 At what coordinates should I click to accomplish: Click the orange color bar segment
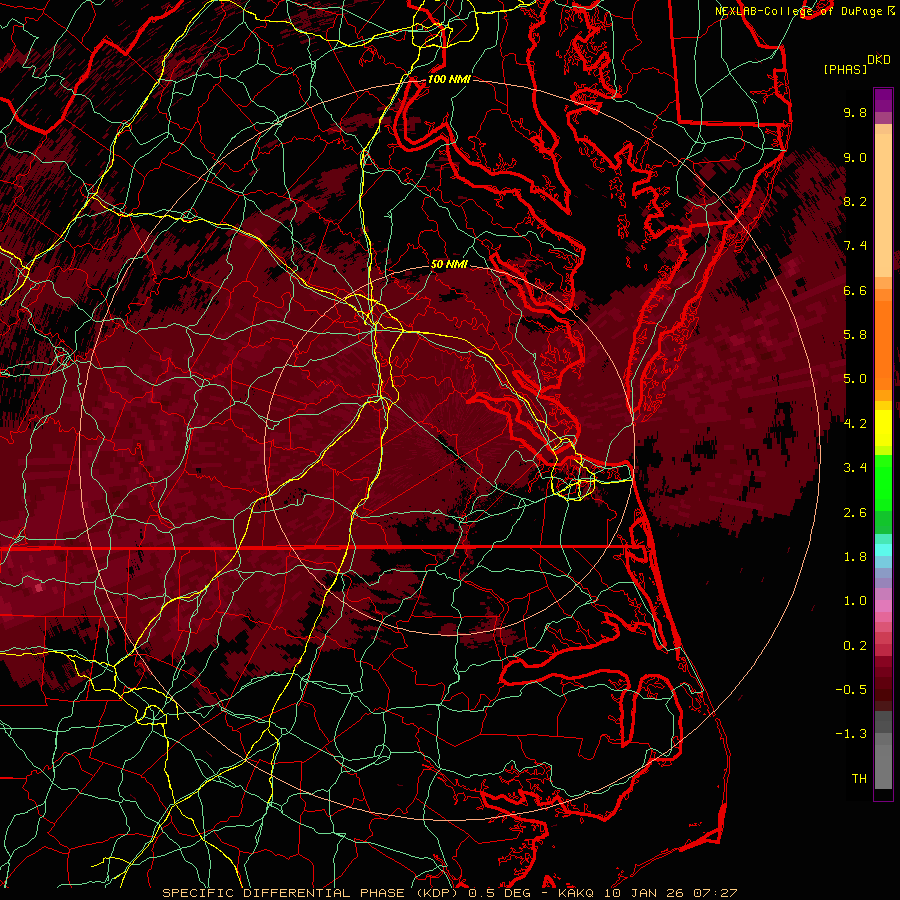coord(883,344)
